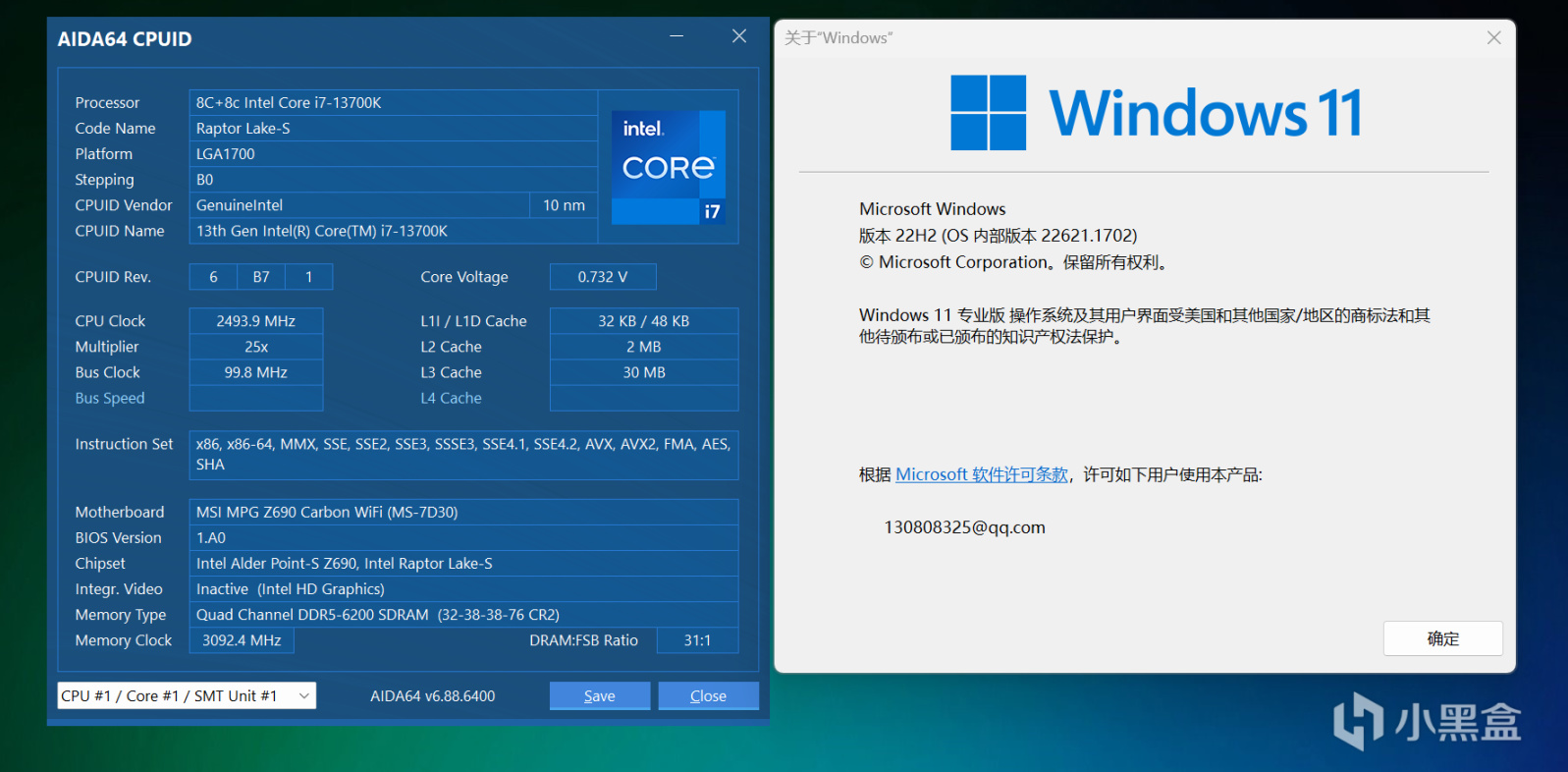Select the version line 版本 22H2 (OS 内部版本 22621.1702)
Screen dimensions: 1568x772
pos(999,236)
